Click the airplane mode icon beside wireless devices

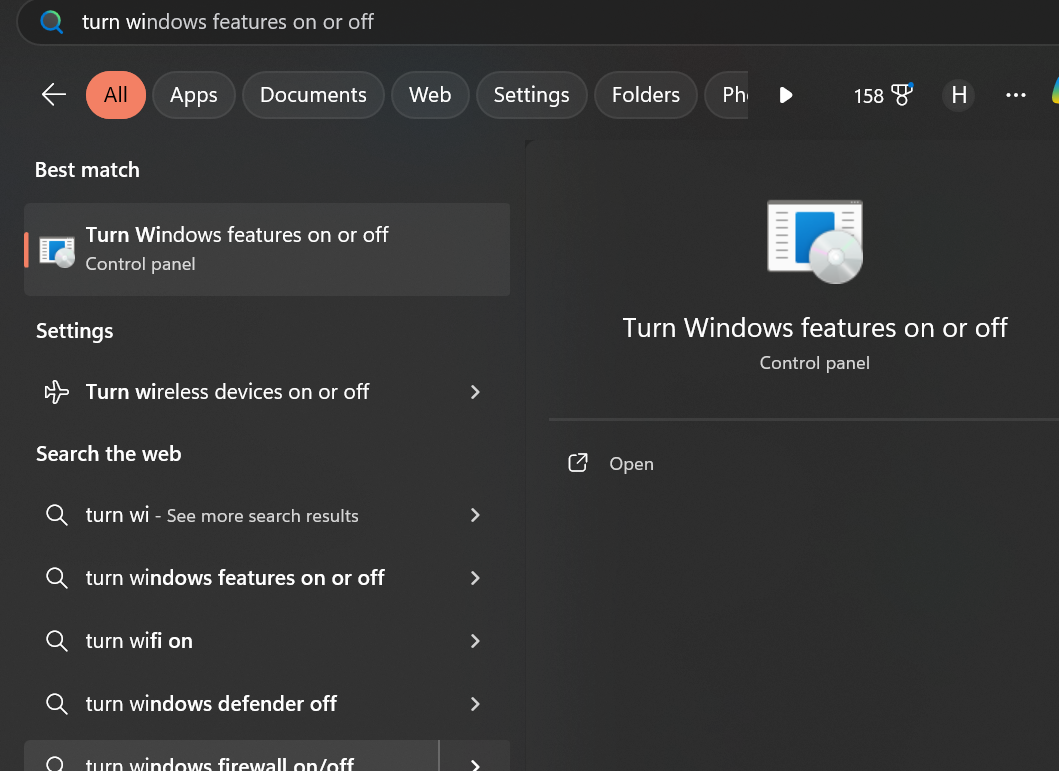[57, 392]
